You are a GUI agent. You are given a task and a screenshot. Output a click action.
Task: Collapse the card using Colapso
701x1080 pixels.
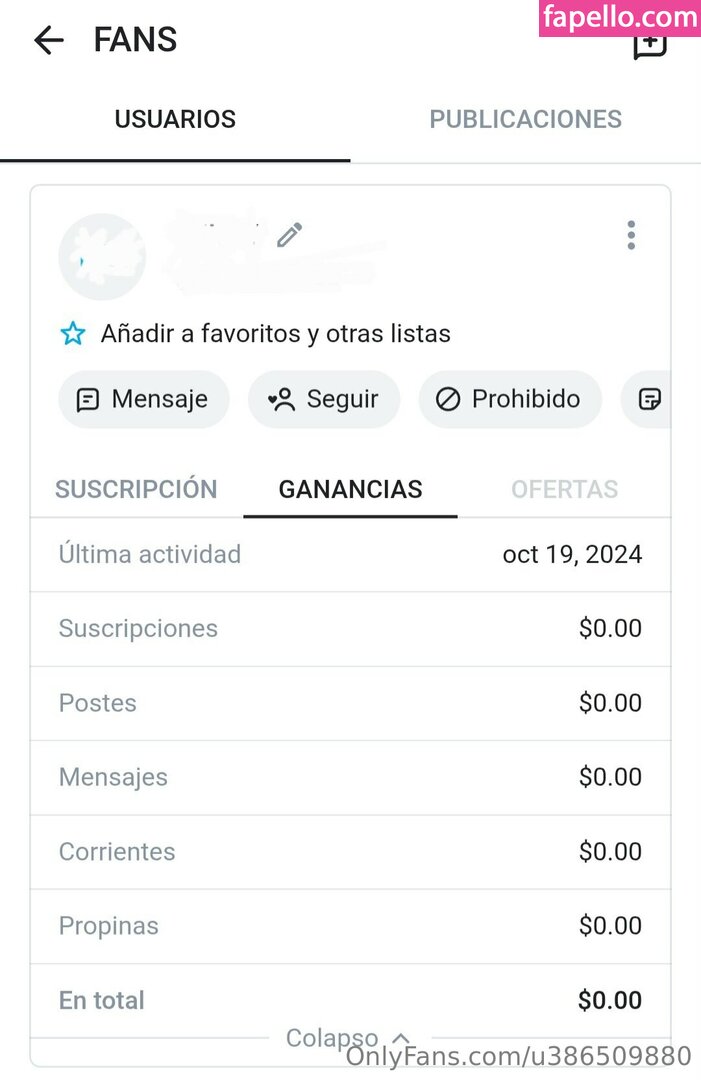332,1038
